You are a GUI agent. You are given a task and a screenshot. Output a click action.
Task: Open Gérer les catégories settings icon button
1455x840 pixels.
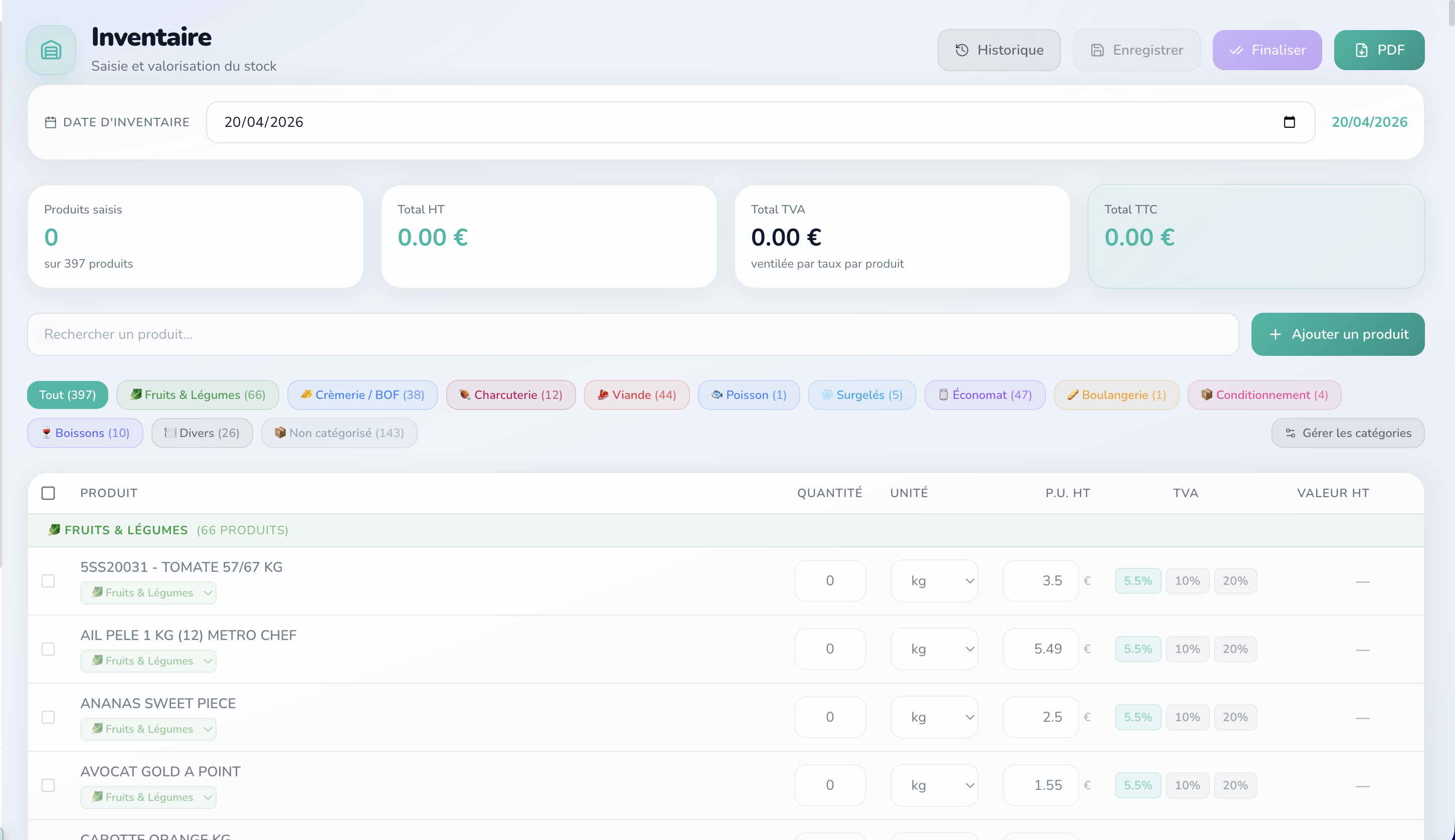point(1348,433)
